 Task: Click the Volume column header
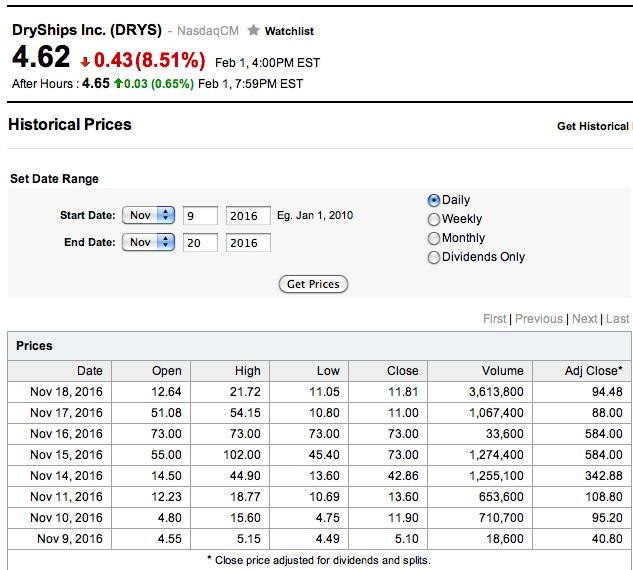coord(480,371)
